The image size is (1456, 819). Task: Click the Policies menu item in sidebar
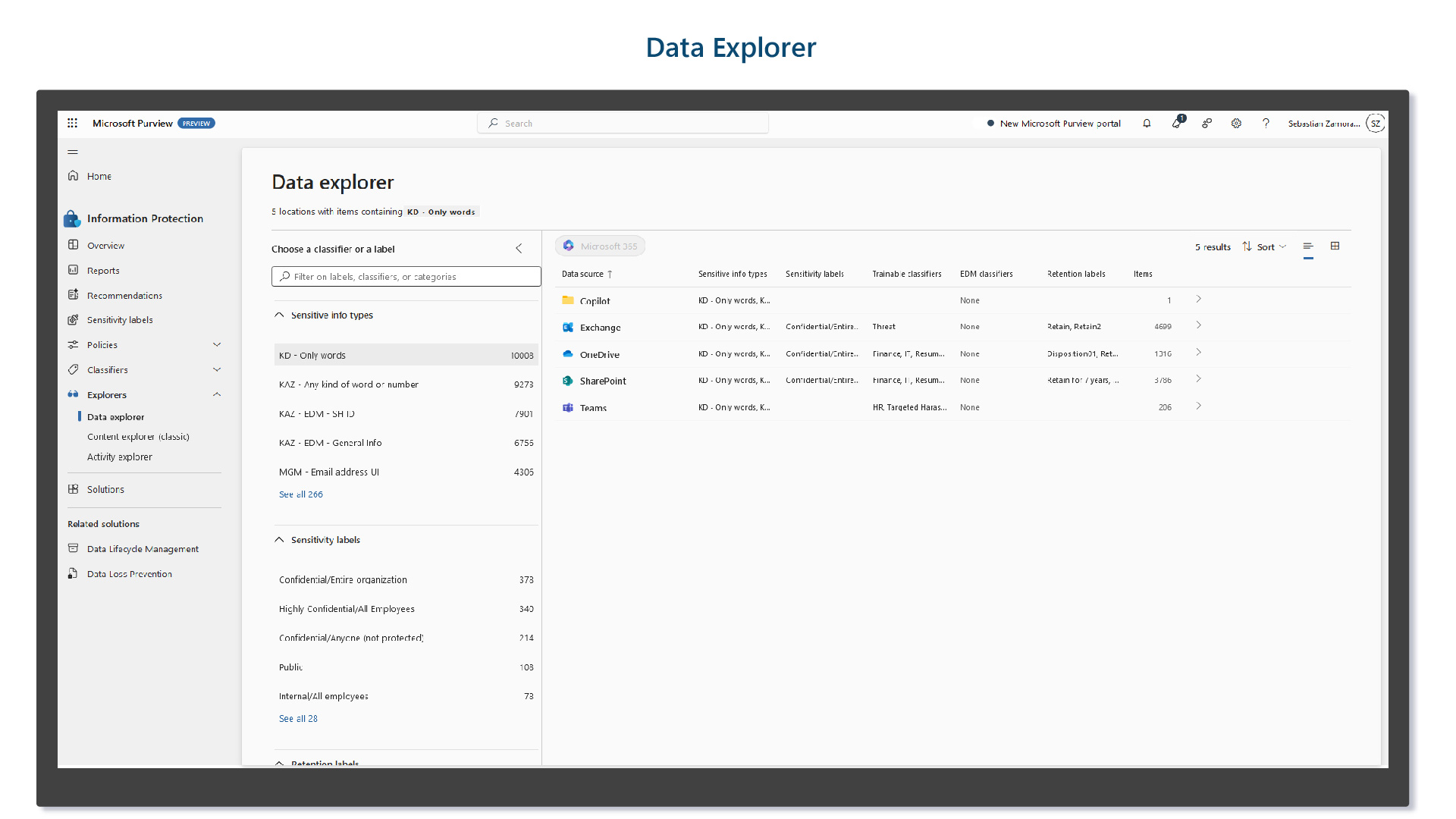(102, 344)
